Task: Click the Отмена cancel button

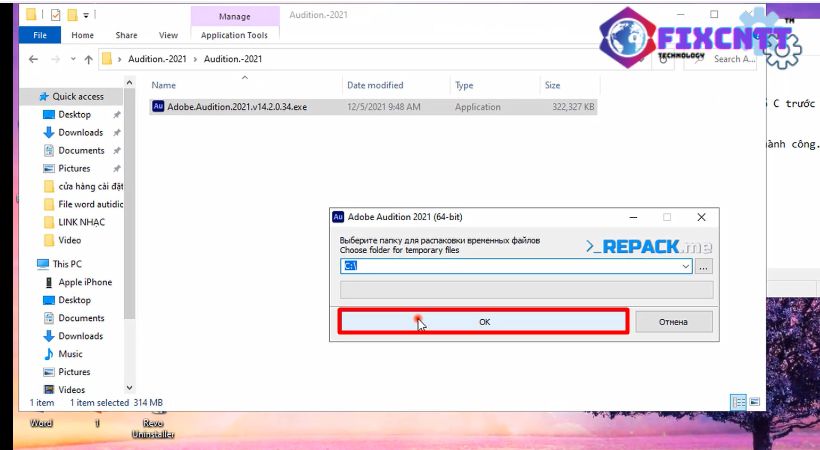Action: 673,322
